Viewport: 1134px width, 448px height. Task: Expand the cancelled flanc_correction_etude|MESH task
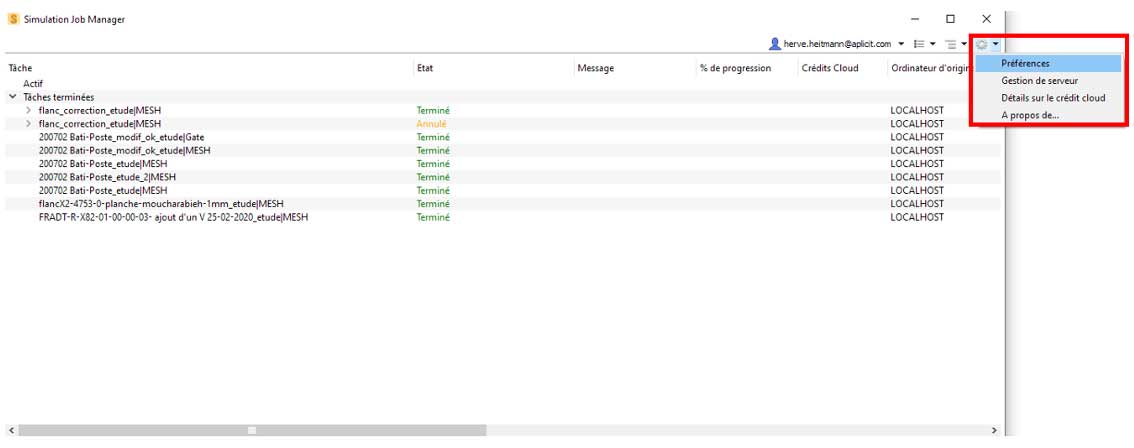coord(28,123)
